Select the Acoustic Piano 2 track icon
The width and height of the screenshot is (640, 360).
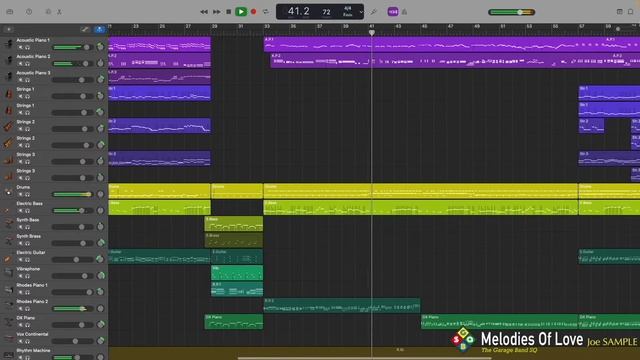tap(8, 60)
